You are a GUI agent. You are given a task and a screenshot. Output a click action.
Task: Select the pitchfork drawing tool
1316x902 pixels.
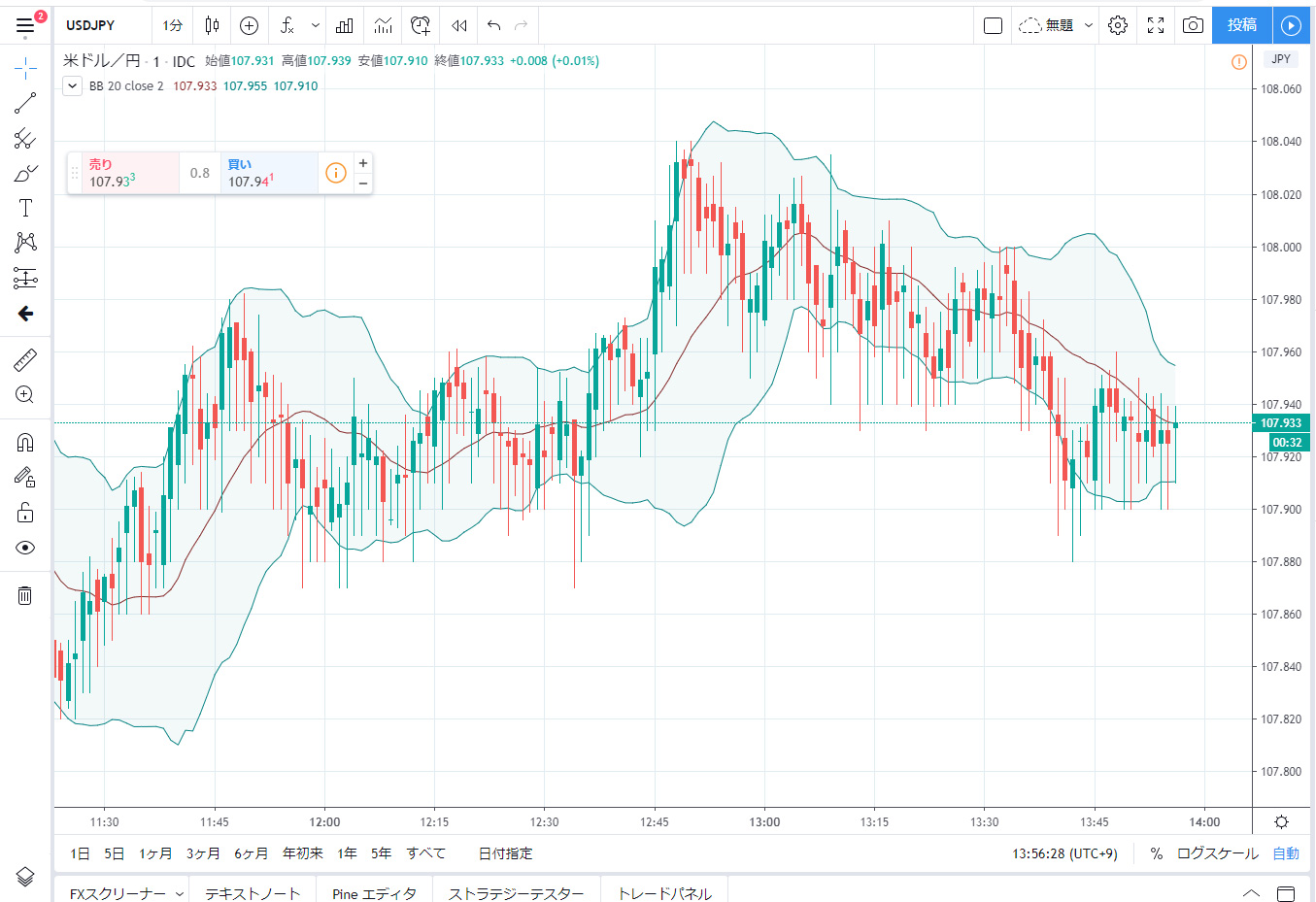(25, 138)
